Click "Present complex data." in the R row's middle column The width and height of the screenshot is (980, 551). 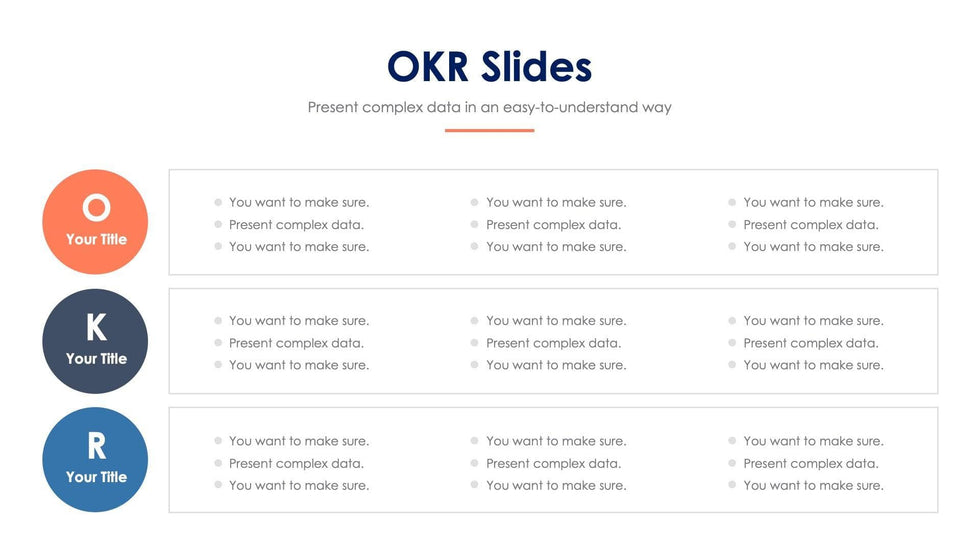(x=553, y=463)
